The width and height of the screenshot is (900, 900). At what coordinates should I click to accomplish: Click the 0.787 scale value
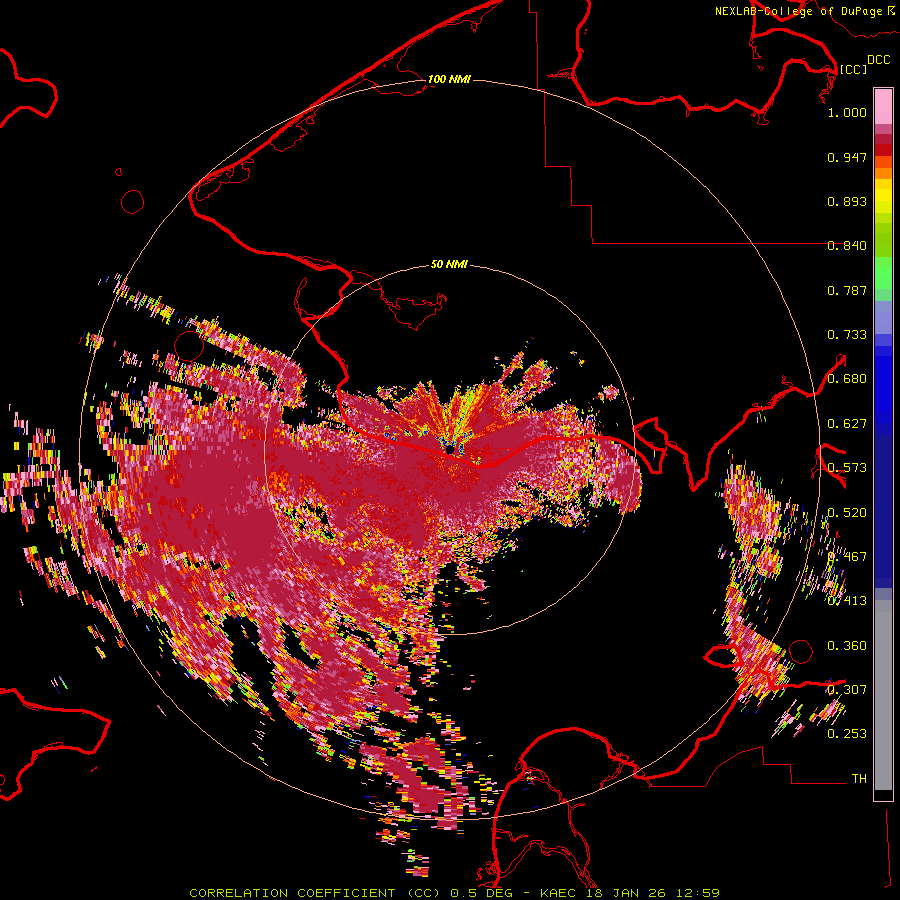(847, 290)
